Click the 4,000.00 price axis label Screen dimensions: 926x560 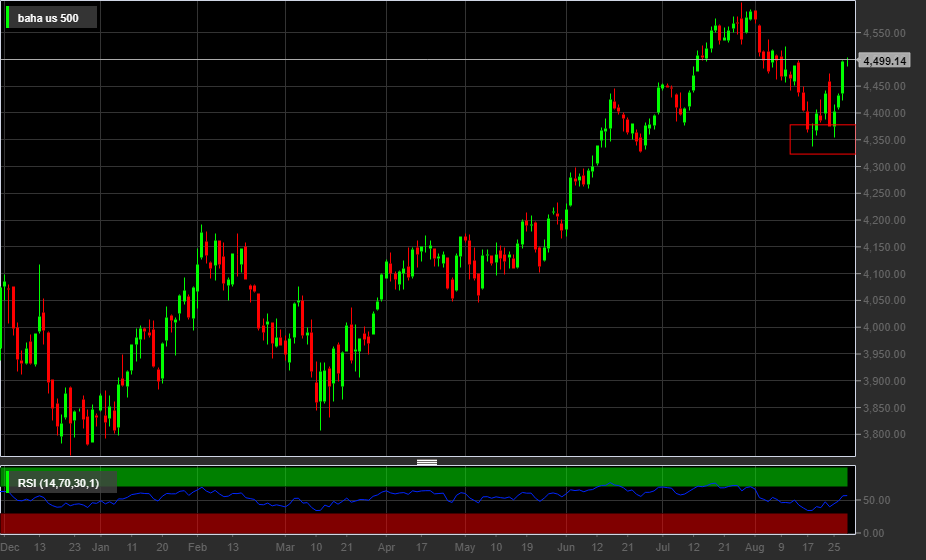tap(884, 327)
